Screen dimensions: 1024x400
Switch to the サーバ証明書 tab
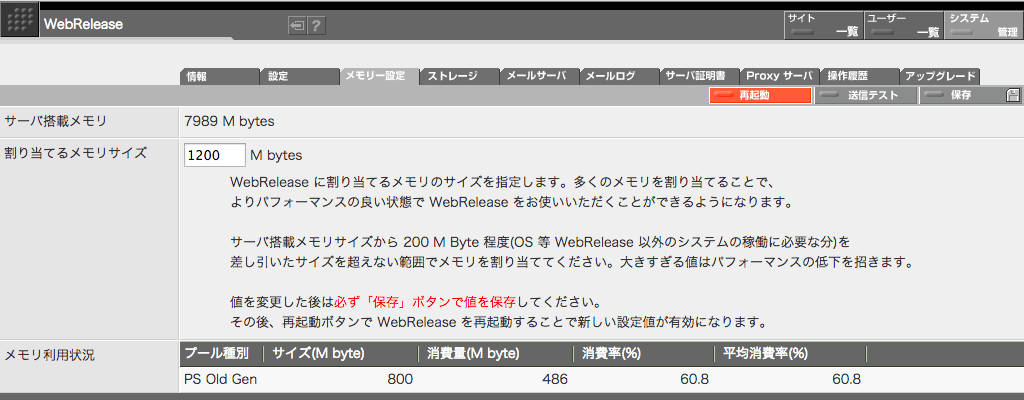tap(700, 76)
